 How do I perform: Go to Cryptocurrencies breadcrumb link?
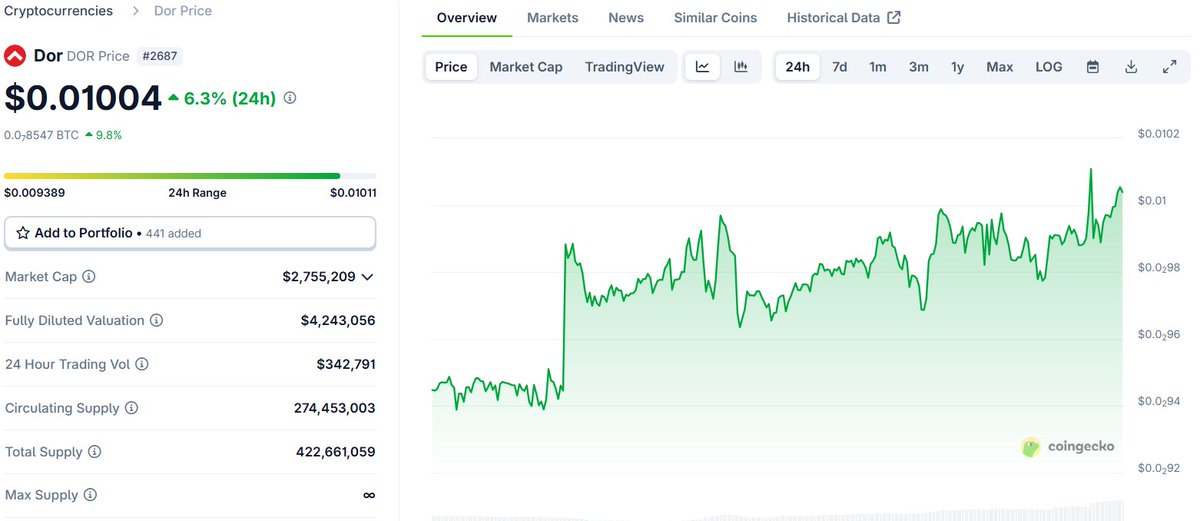pyautogui.click(x=59, y=11)
